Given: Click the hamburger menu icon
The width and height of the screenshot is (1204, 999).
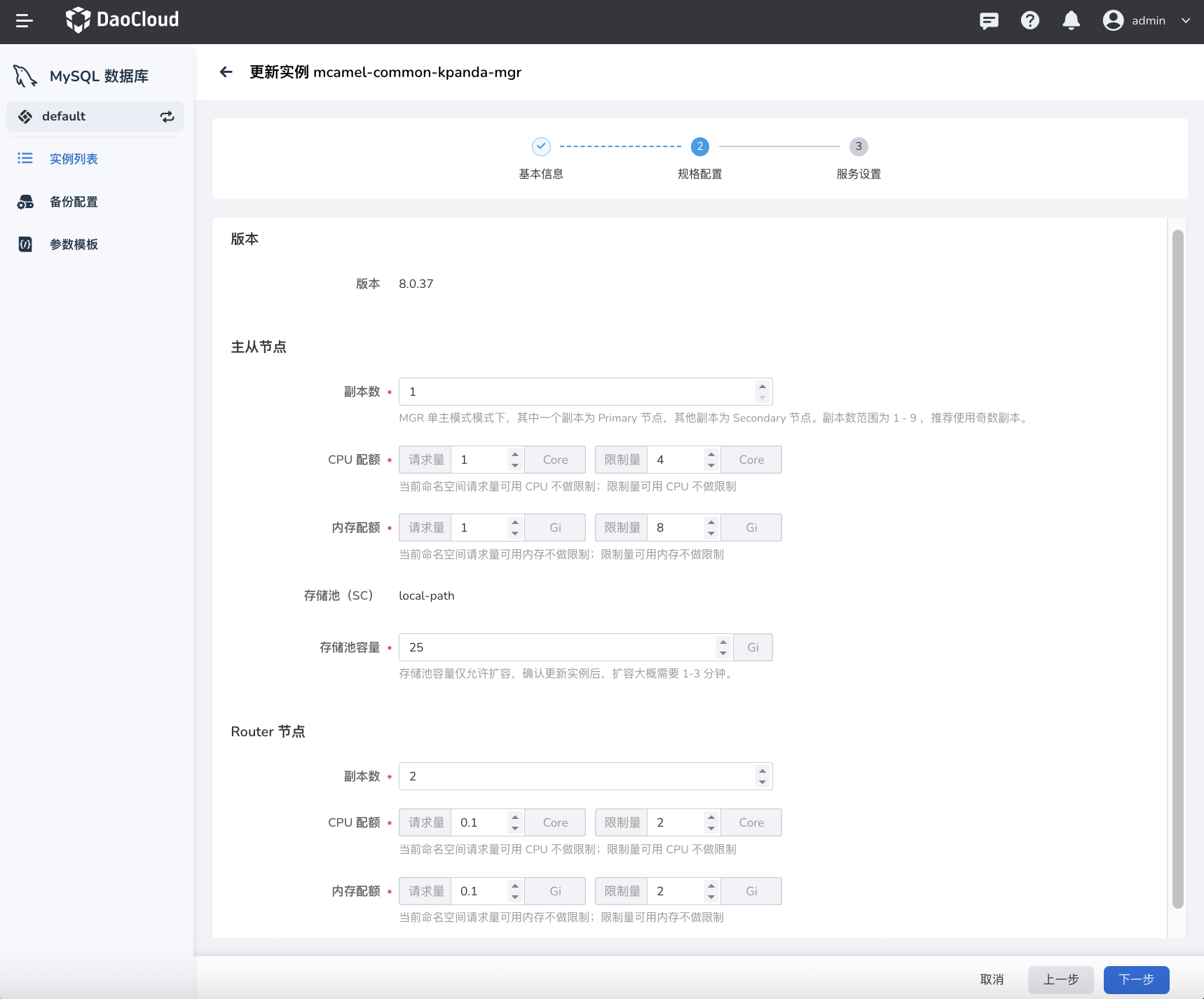Looking at the screenshot, I should 25,21.
